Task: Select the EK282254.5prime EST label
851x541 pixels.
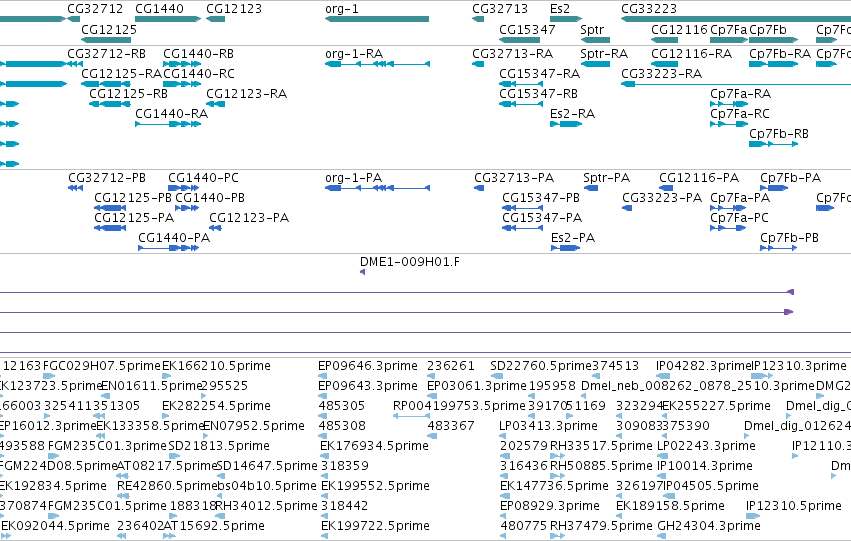Action: point(216,405)
